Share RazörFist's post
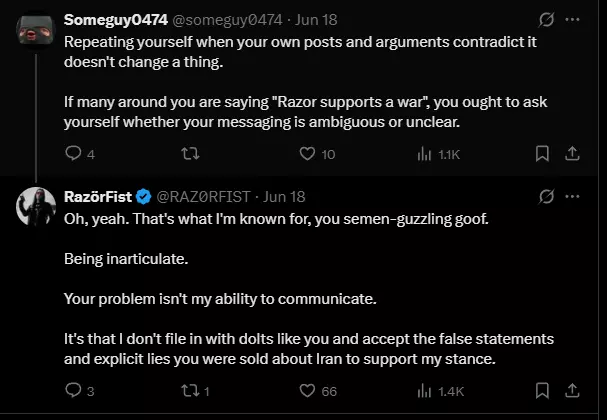The width and height of the screenshot is (607, 420). click(572, 391)
